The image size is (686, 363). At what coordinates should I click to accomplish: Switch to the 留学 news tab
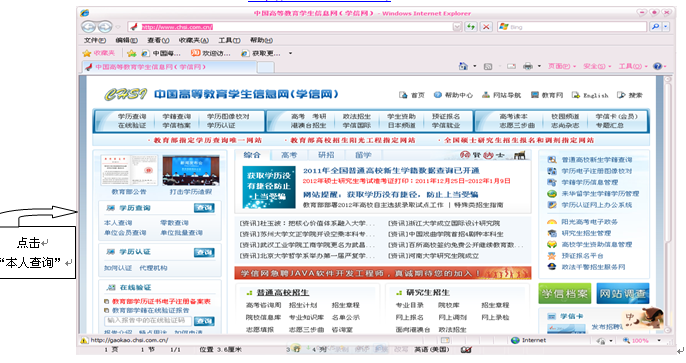coord(363,155)
